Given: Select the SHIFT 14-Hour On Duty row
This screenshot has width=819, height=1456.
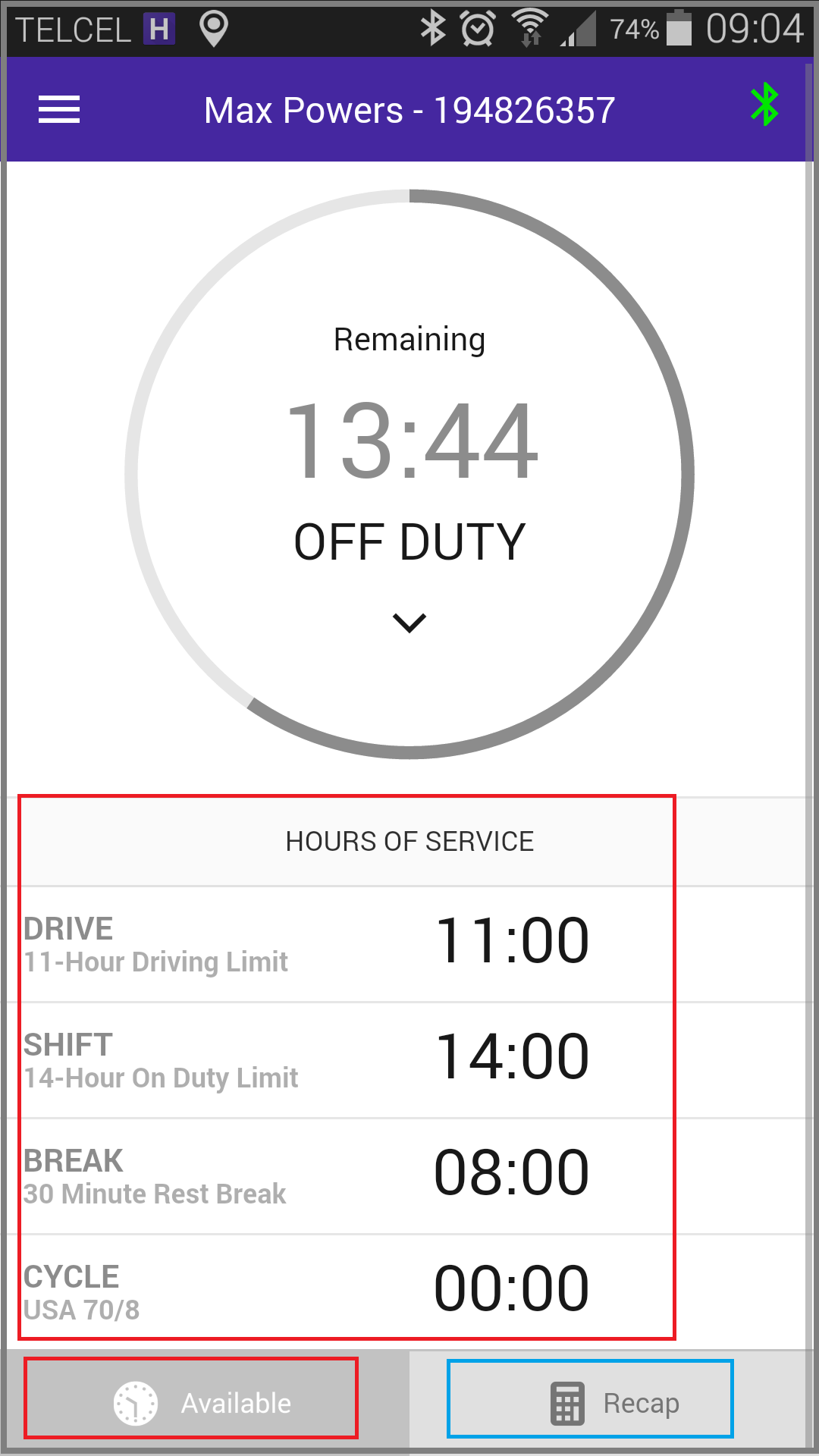Looking at the screenshot, I should click(x=409, y=1060).
